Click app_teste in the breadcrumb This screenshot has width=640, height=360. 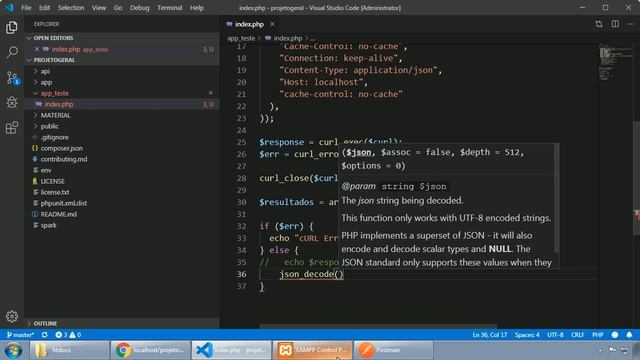pyautogui.click(x=241, y=38)
